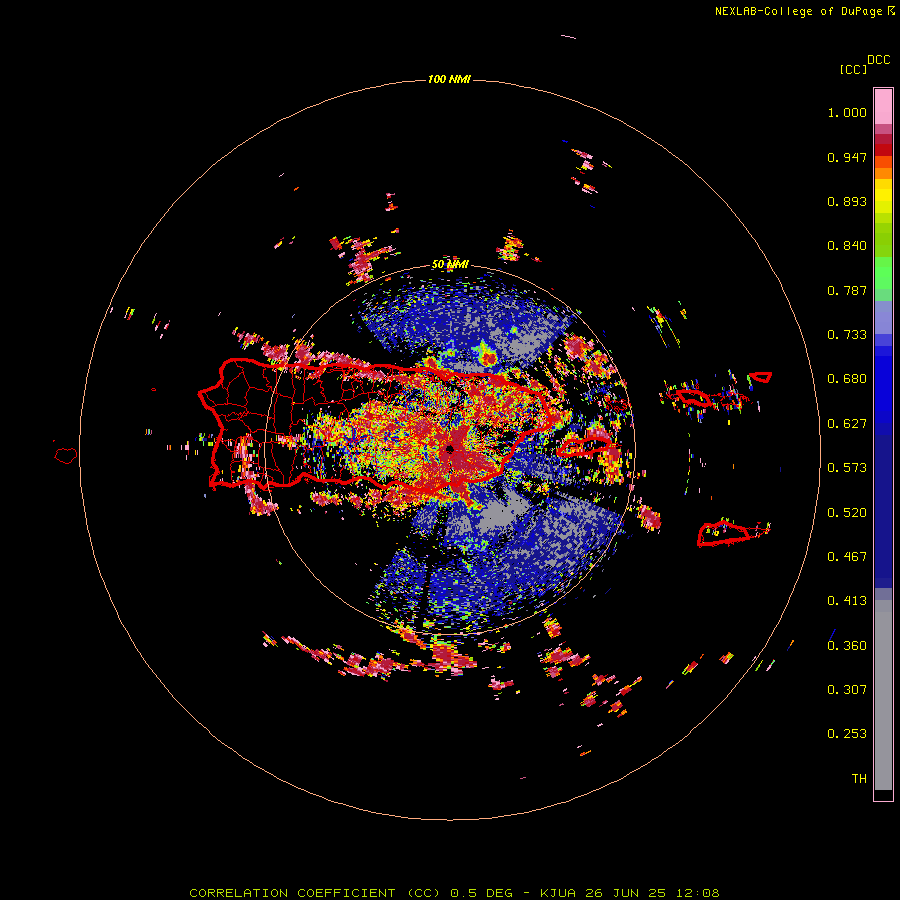Pick the light pink segment of the color bar
The image size is (900, 900).
[x=883, y=106]
